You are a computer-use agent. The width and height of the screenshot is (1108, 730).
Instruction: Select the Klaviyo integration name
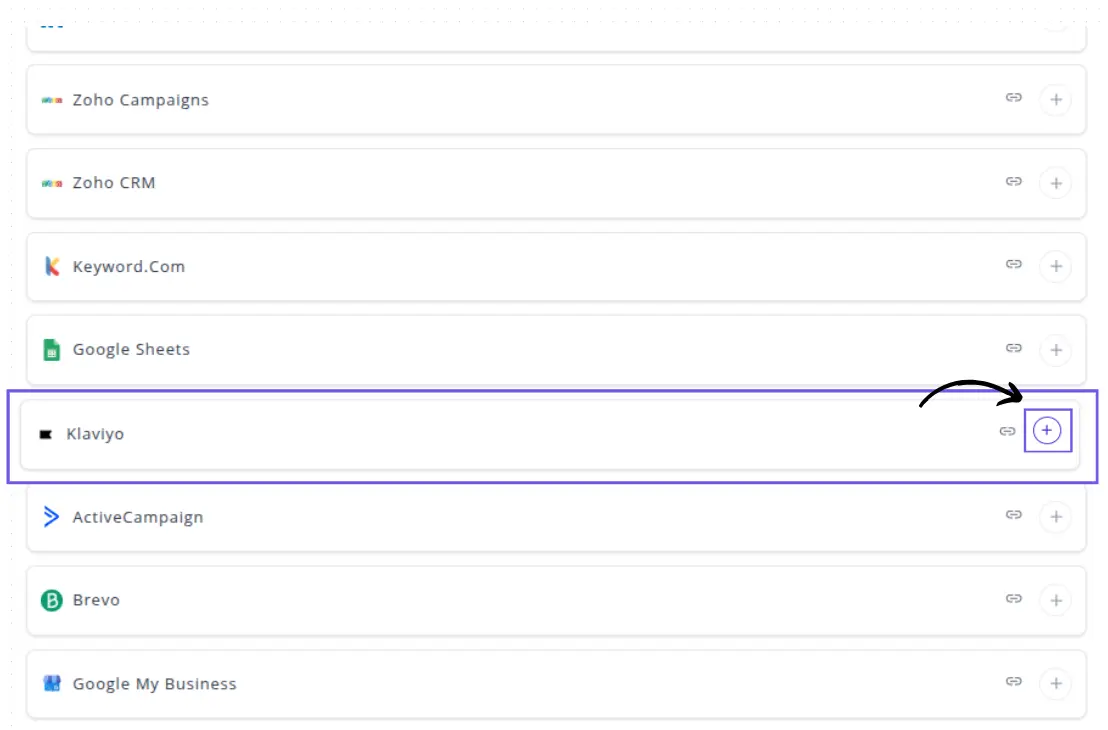coord(95,434)
